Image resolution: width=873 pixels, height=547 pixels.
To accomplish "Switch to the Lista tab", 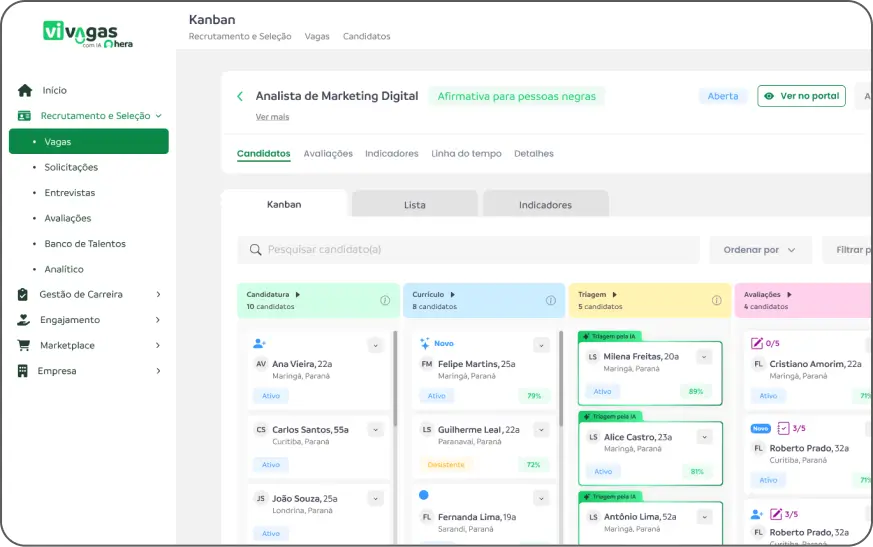I will click(415, 205).
